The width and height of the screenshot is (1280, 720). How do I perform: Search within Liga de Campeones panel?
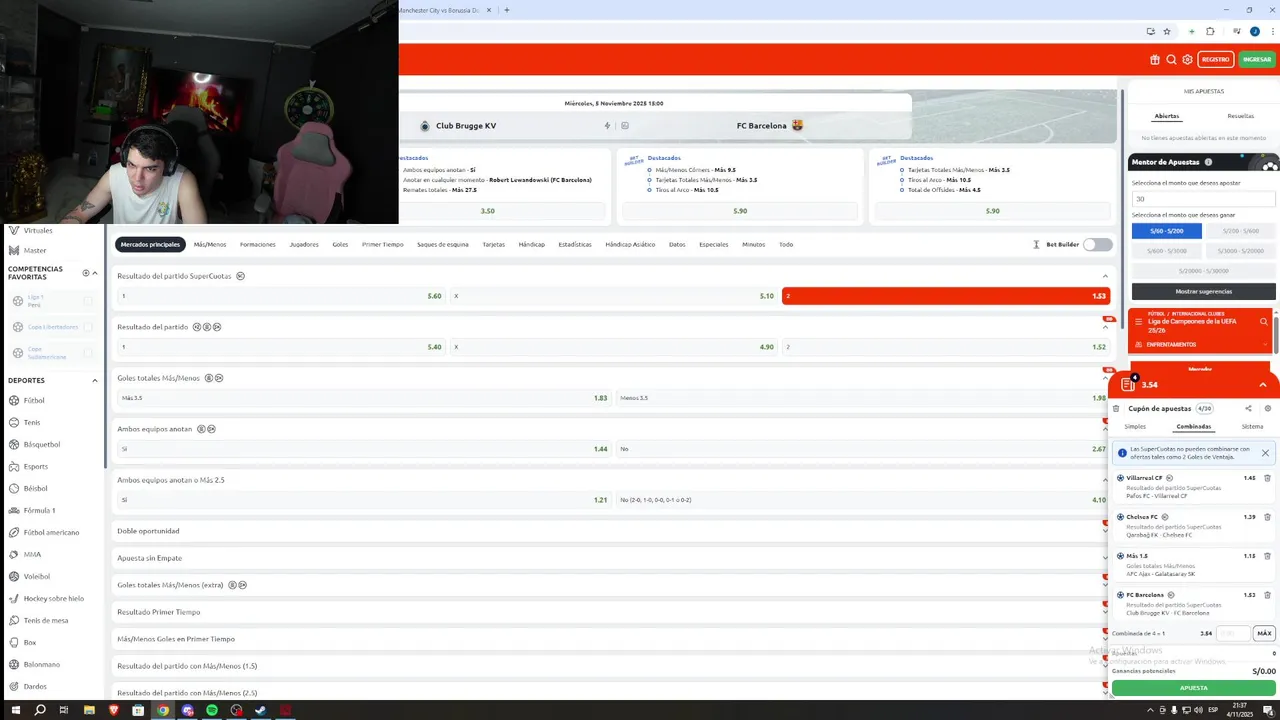click(1264, 322)
